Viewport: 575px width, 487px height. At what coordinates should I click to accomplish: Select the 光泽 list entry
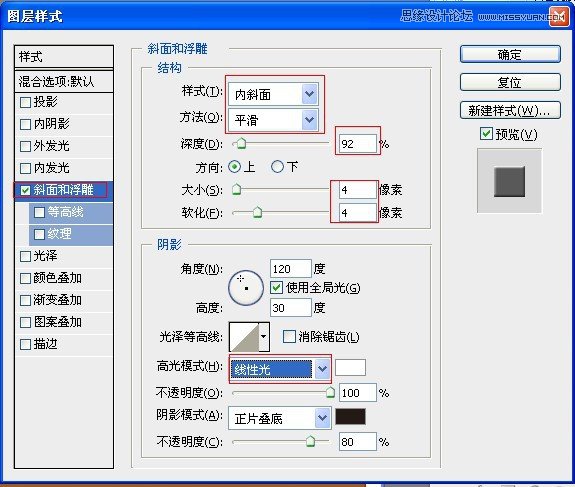pyautogui.click(x=64, y=256)
